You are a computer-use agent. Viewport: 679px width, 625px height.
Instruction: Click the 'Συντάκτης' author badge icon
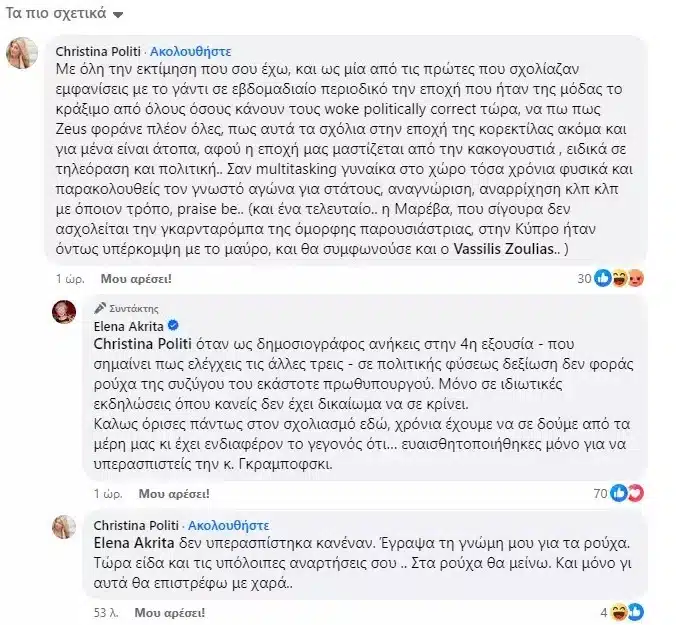(100, 308)
